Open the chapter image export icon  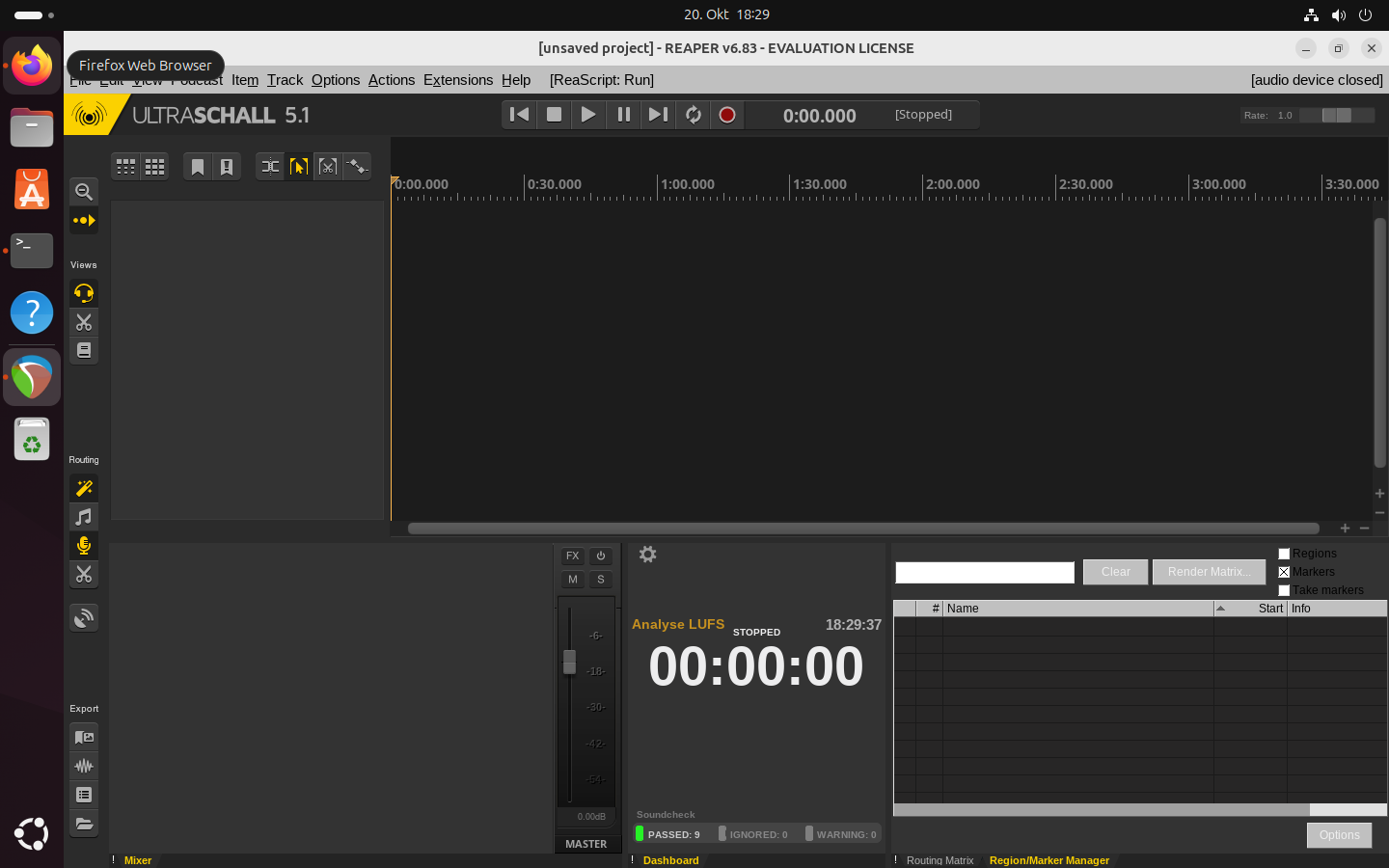pos(84,737)
